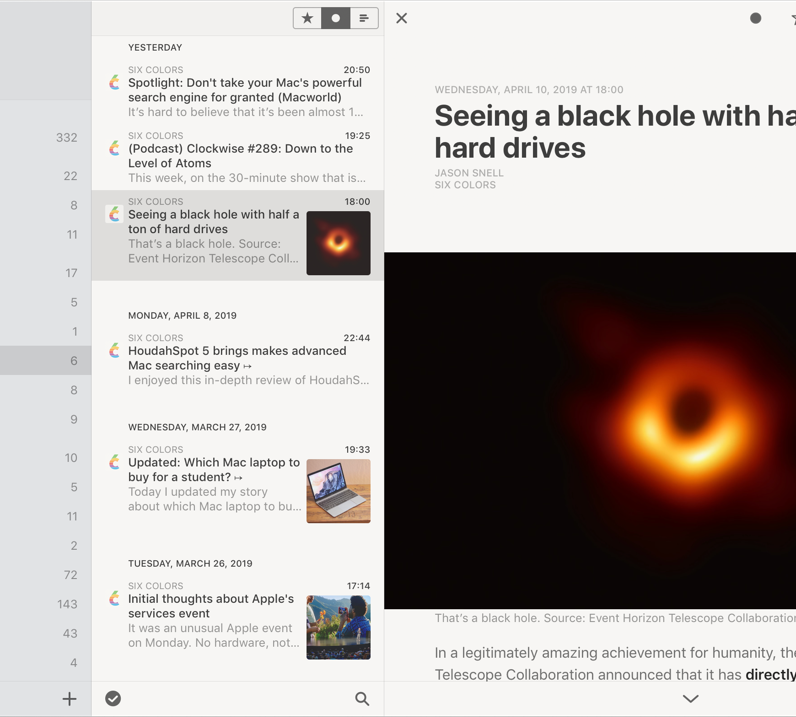Click Six Colors icon beside Spotlight article
796x717 pixels.
click(115, 82)
